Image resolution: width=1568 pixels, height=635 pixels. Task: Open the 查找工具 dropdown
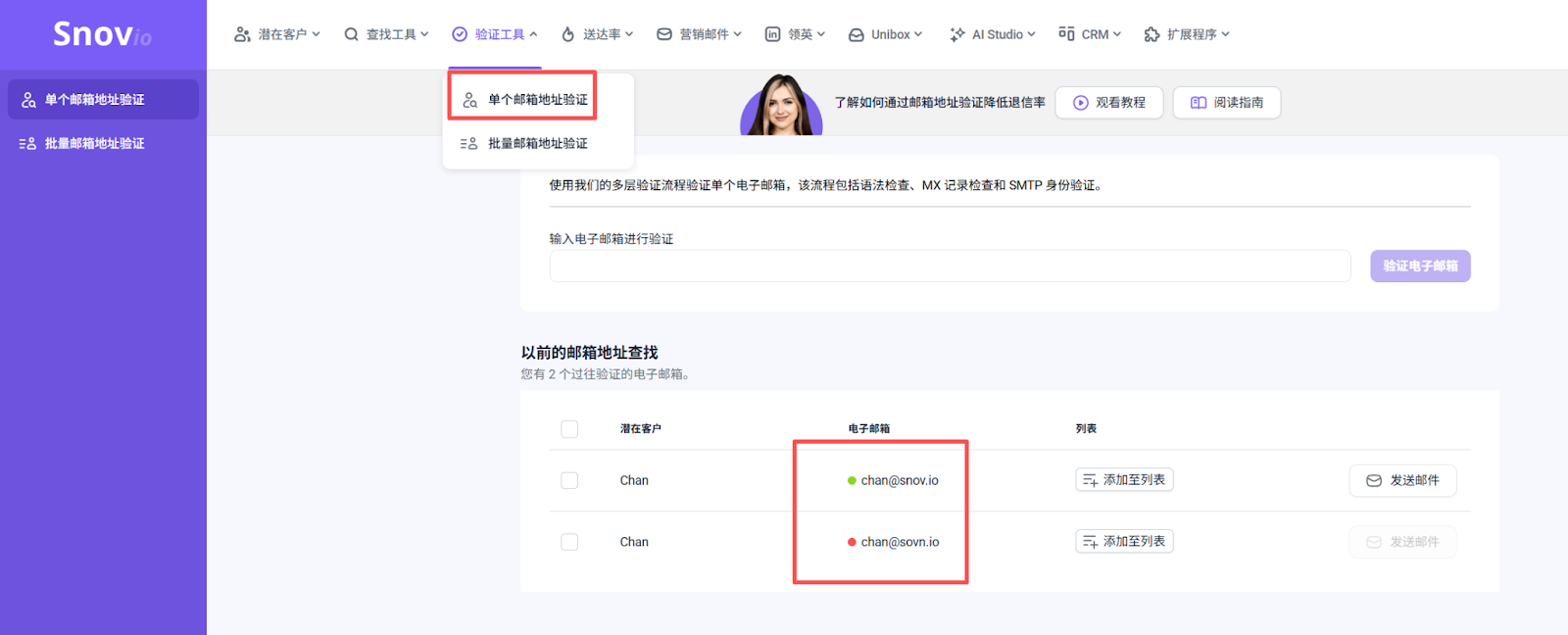point(386,34)
